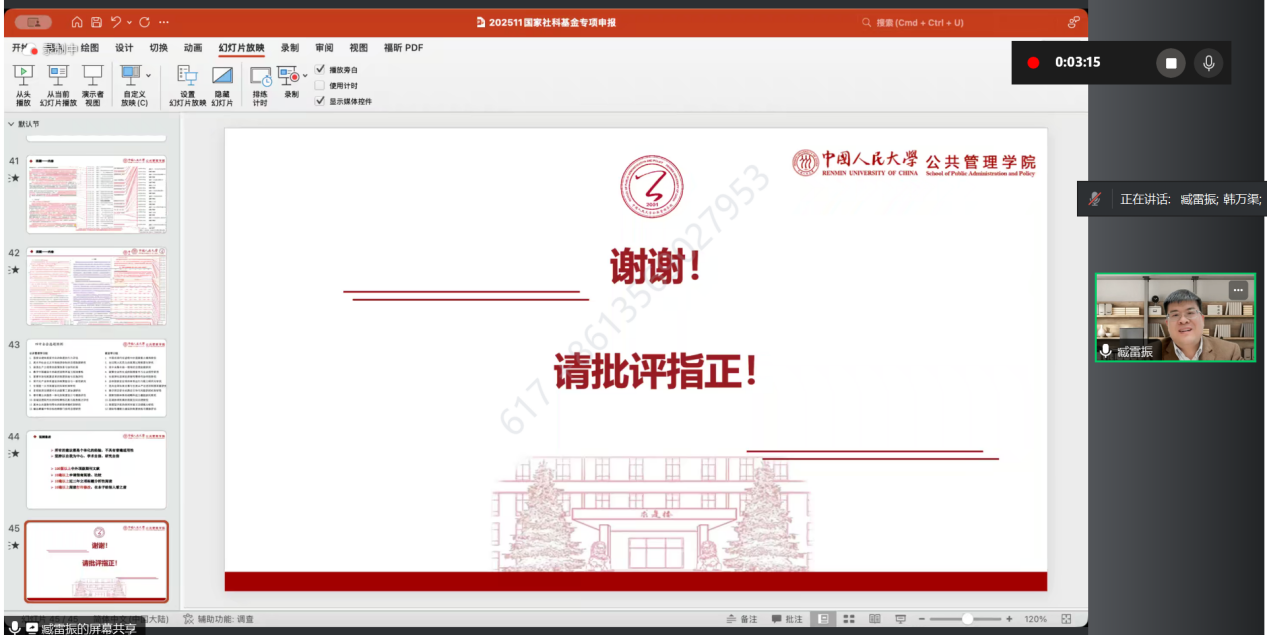
Task: Open 演示者视图 presenter view
Action: coord(93,76)
